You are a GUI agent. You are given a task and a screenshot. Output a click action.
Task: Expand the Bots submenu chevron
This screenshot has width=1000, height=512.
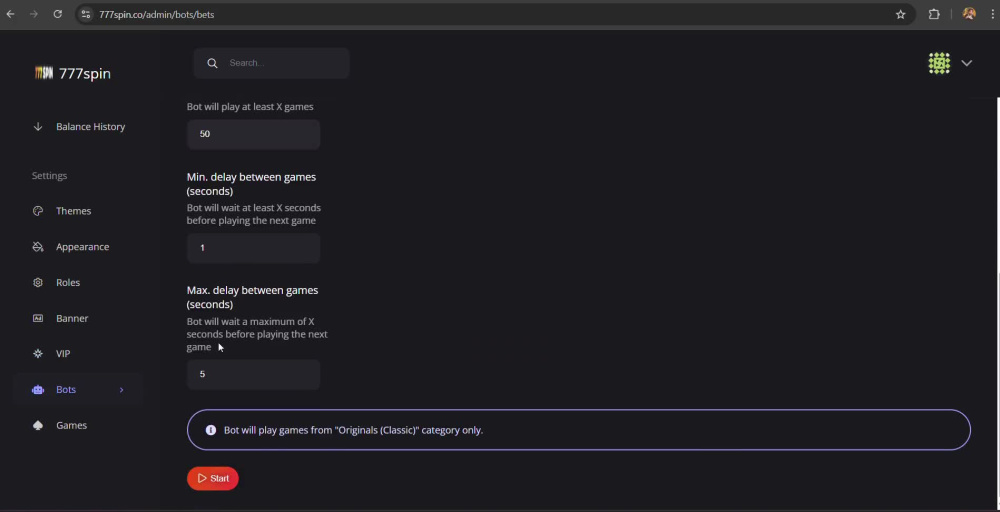(121, 390)
